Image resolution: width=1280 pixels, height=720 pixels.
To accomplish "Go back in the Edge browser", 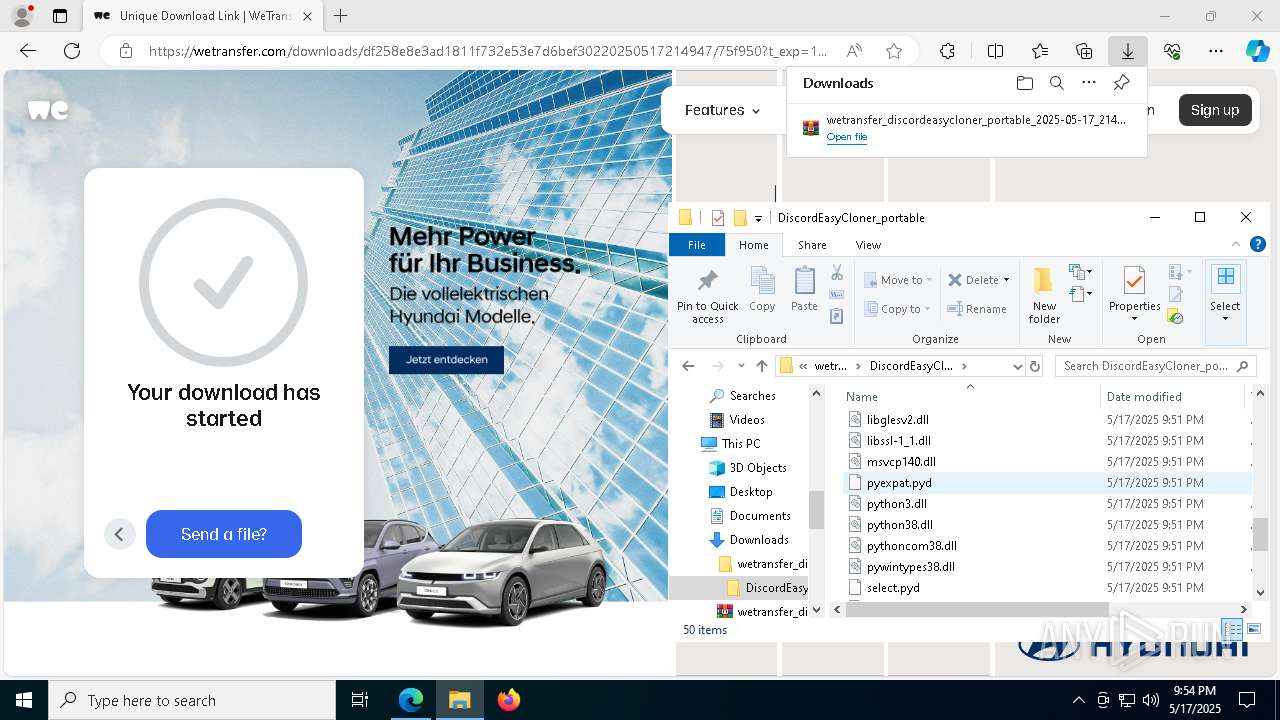I will tap(28, 51).
